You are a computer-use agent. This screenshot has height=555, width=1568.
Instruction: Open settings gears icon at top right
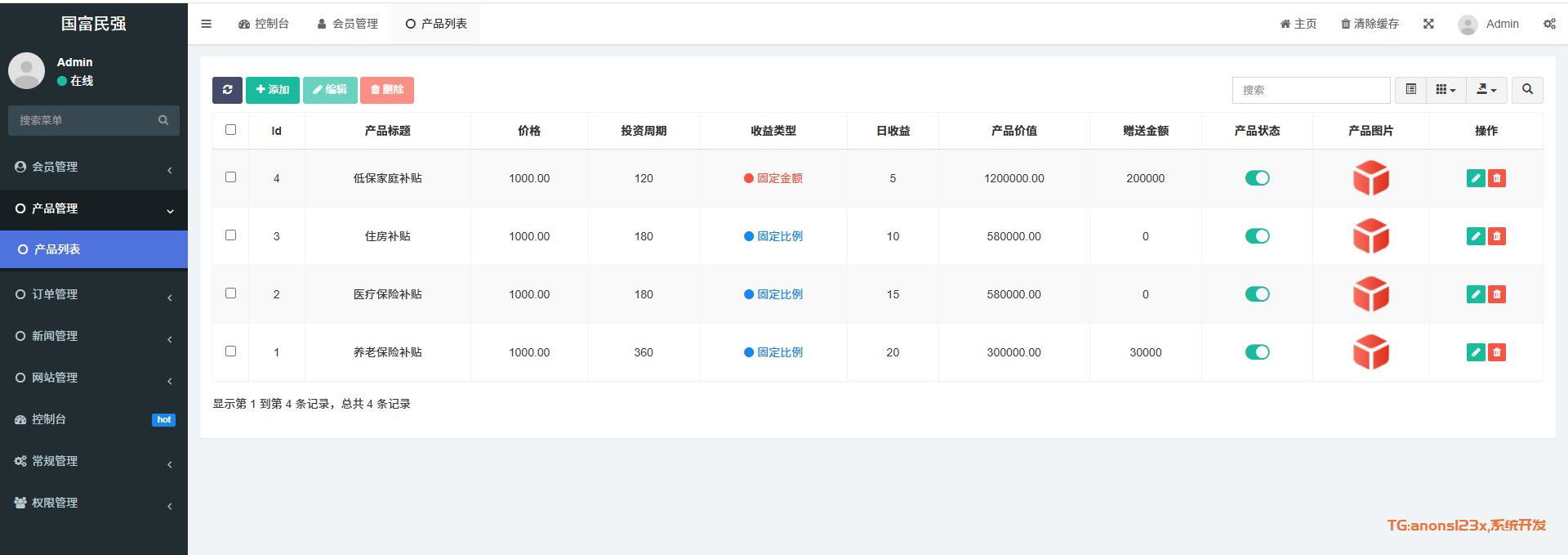coord(1549,24)
